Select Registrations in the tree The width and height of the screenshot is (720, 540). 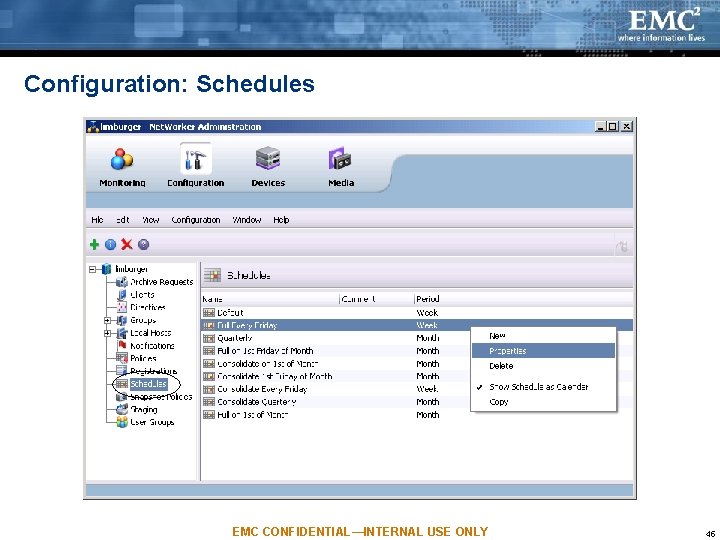[x=153, y=371]
